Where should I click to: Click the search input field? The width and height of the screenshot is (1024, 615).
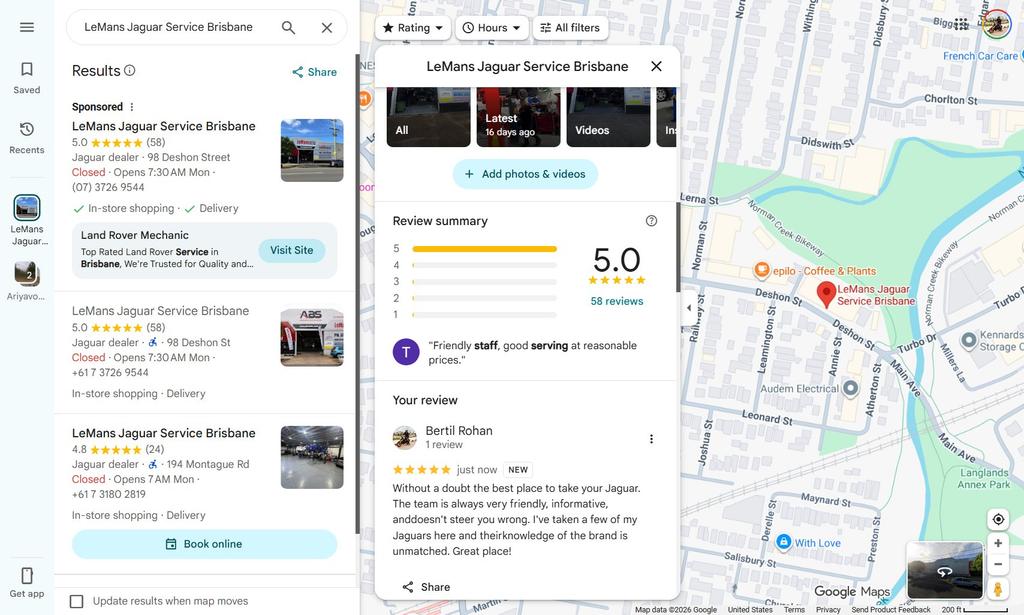click(x=168, y=27)
